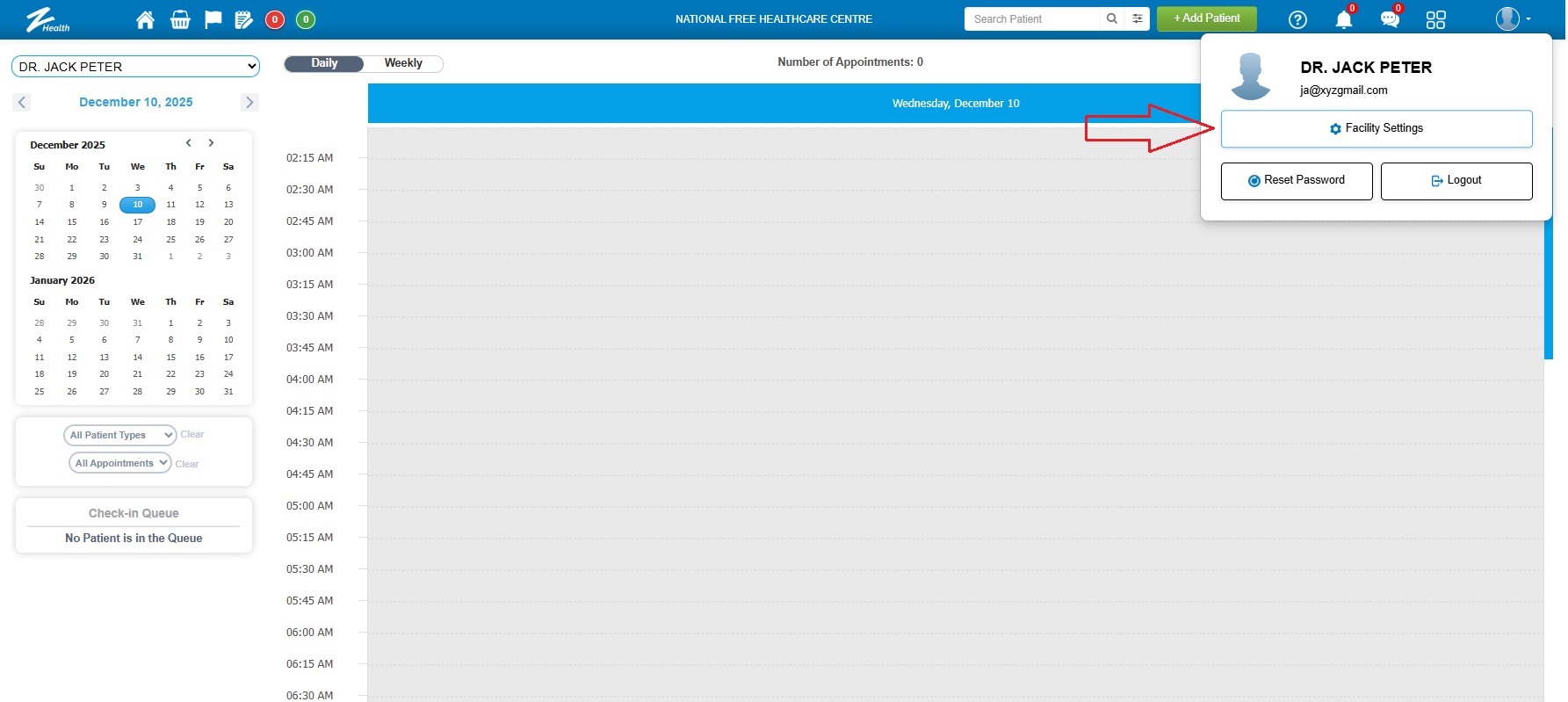The height and width of the screenshot is (702, 1568).
Task: Open the notepad with pencil icon
Action: pyautogui.click(x=243, y=19)
